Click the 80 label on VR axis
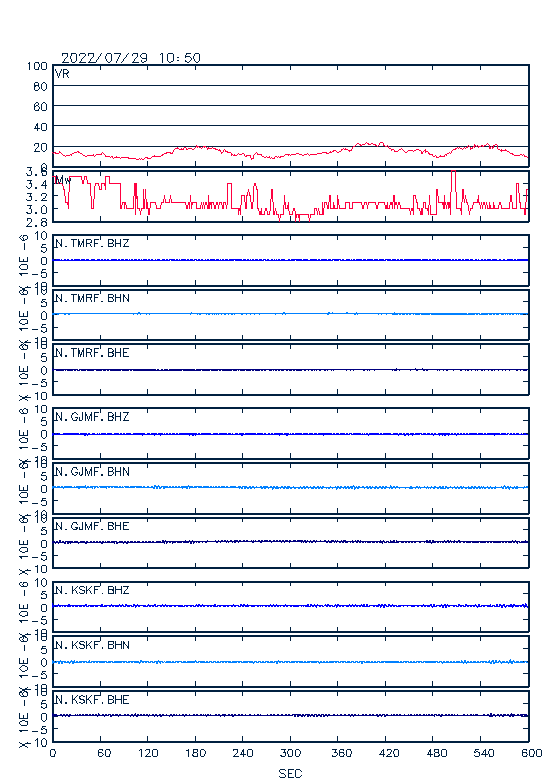554x781 pixels. [x=40, y=87]
